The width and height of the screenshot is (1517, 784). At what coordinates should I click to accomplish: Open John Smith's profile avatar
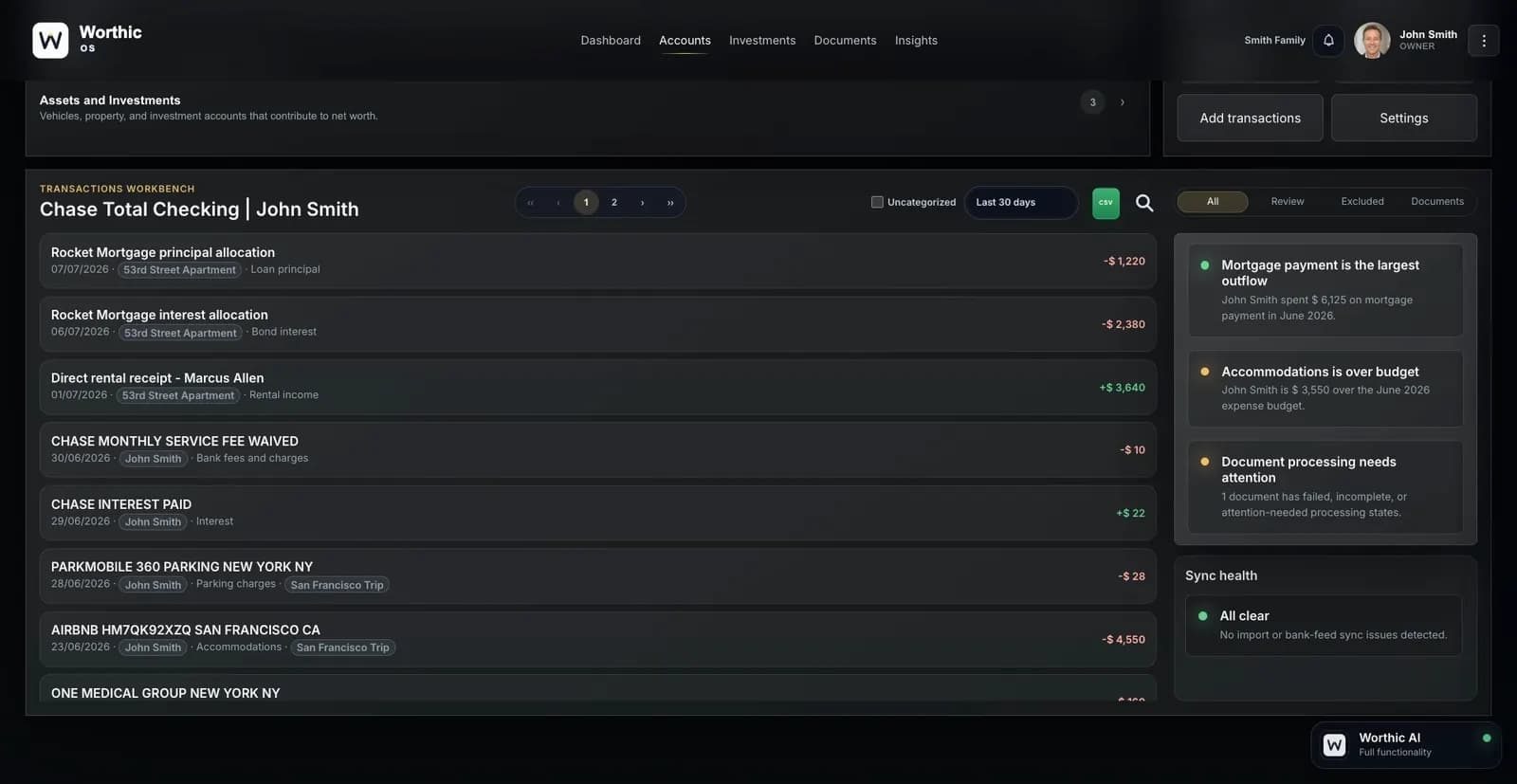pyautogui.click(x=1371, y=40)
